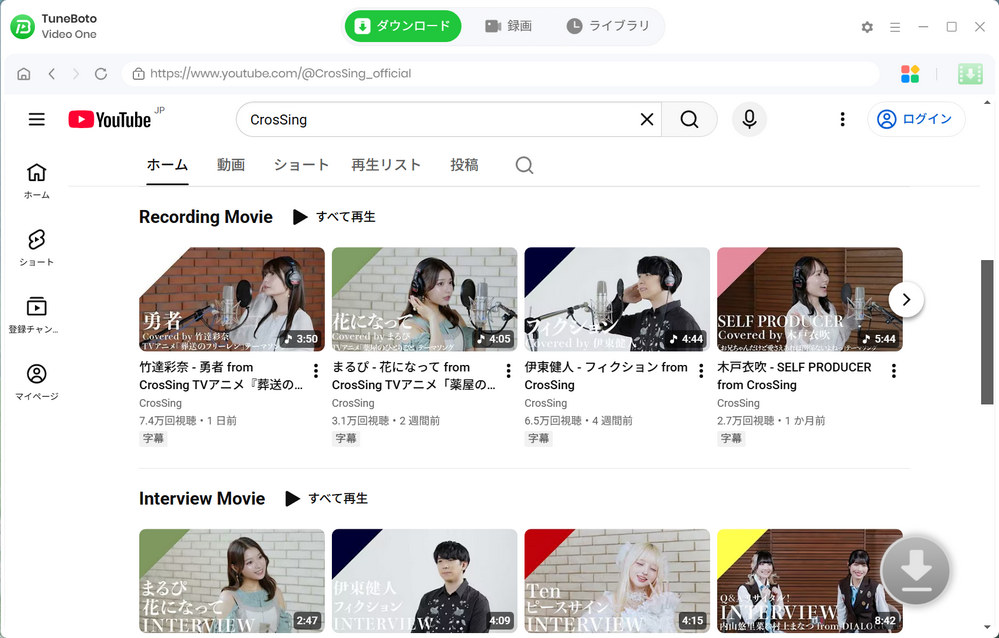Select the channel 動画 tab
The height and width of the screenshot is (638, 999).
(231, 165)
